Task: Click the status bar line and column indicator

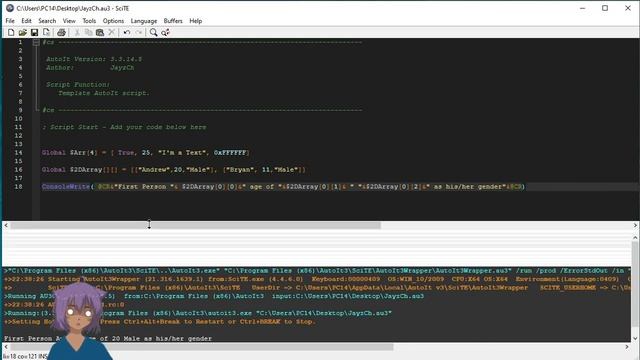Action: click(x=25, y=356)
